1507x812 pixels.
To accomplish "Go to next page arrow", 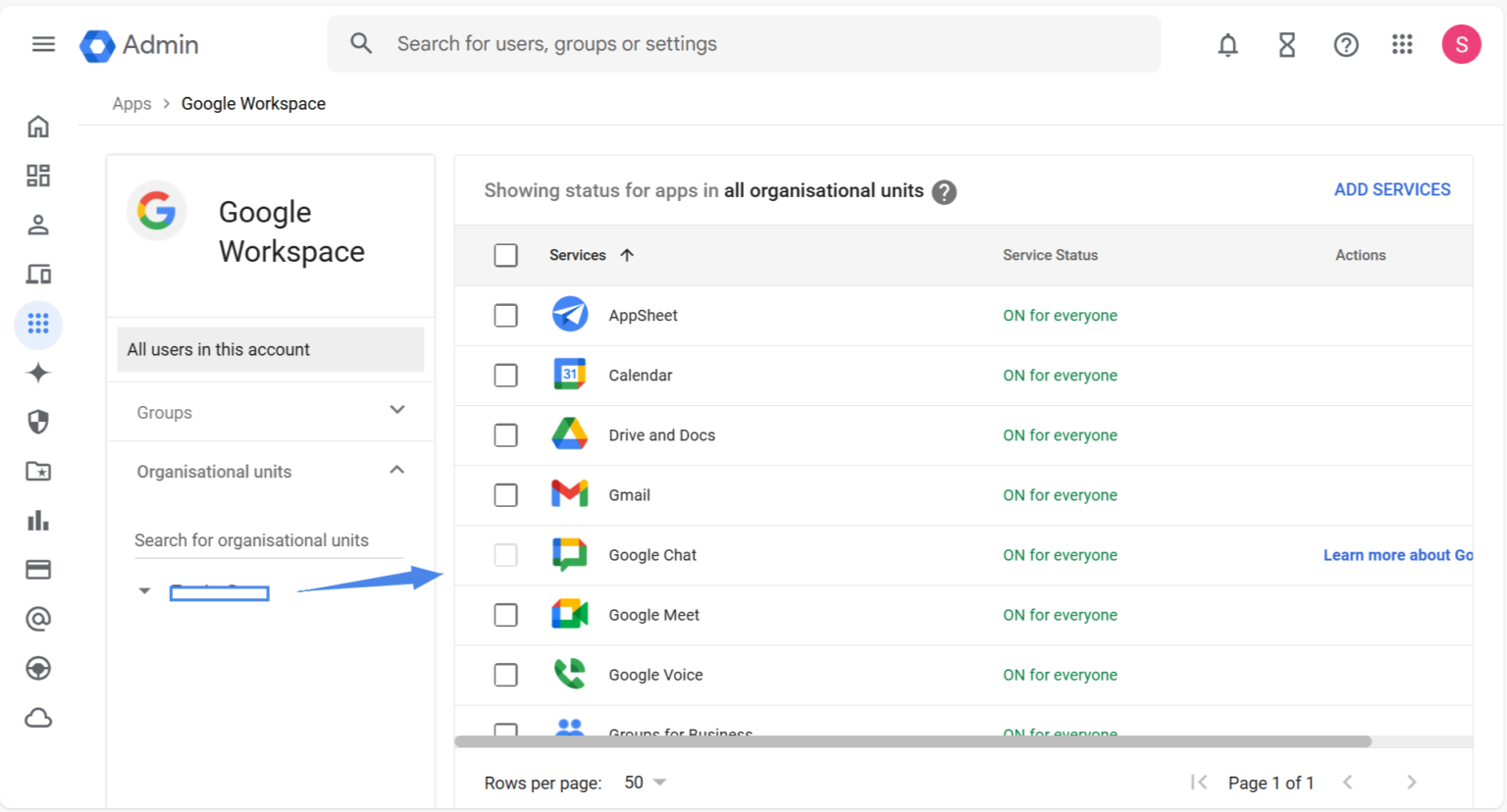I will (x=1411, y=782).
